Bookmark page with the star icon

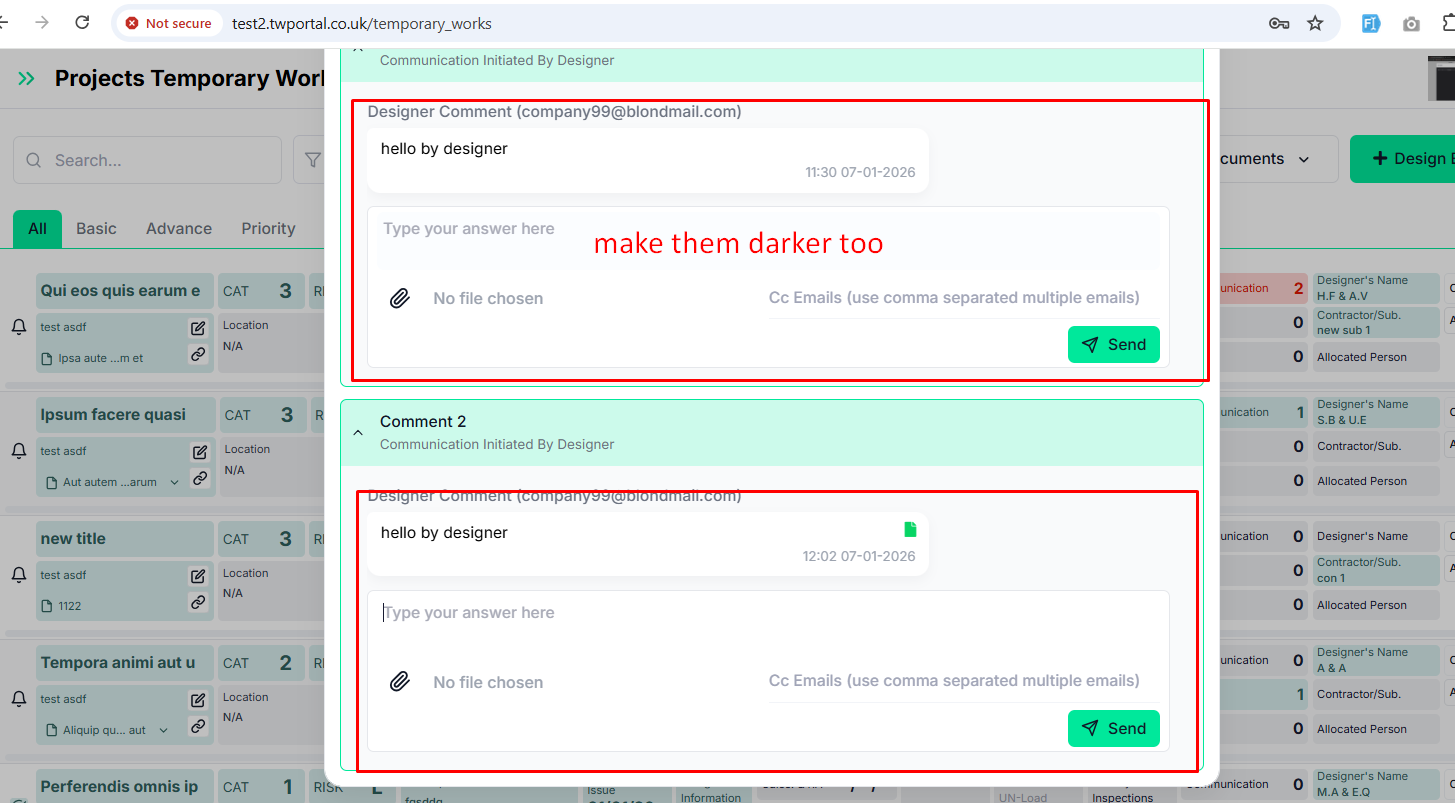point(1315,23)
